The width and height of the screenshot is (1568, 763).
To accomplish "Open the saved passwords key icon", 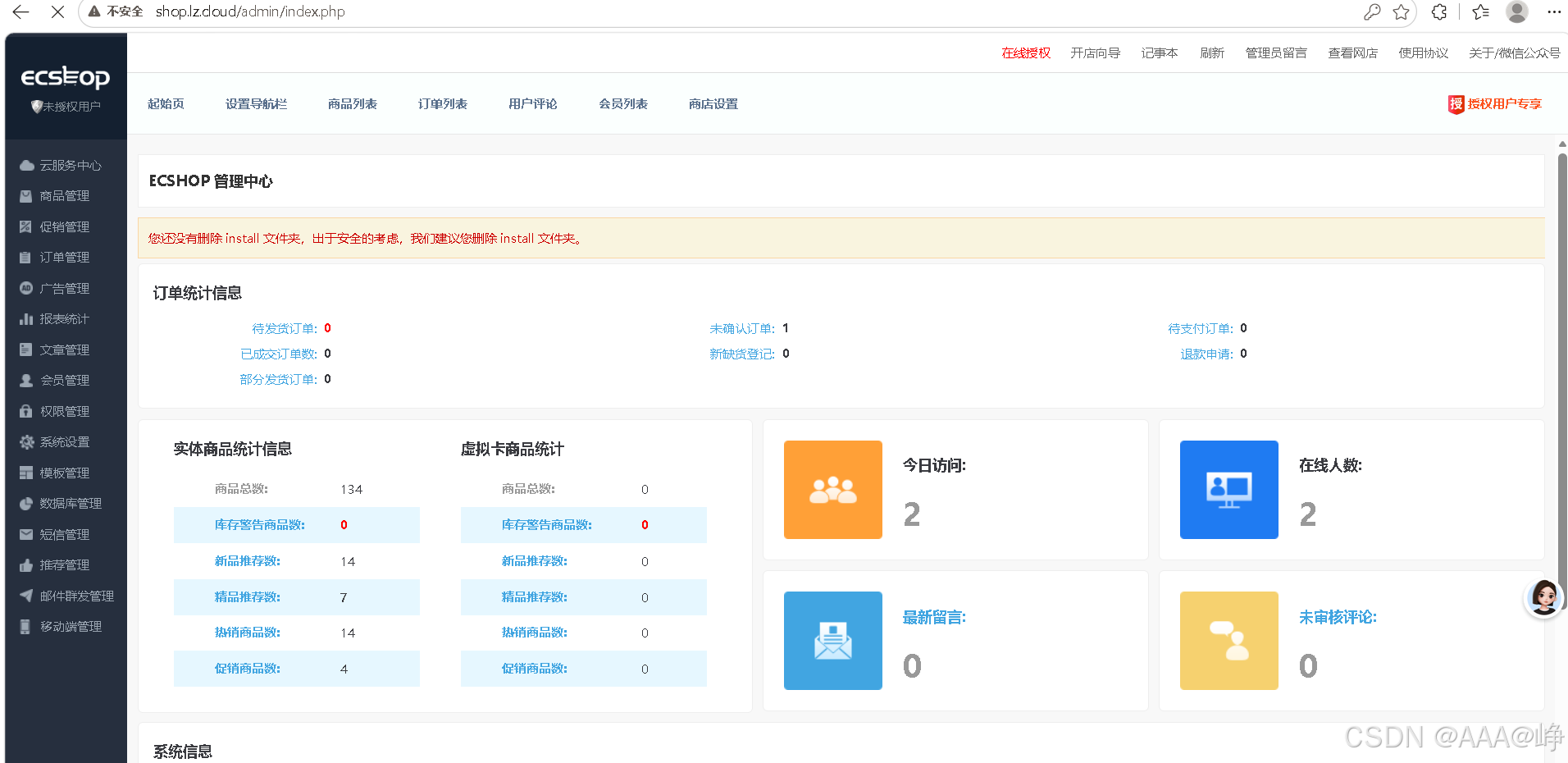I will point(1372,11).
